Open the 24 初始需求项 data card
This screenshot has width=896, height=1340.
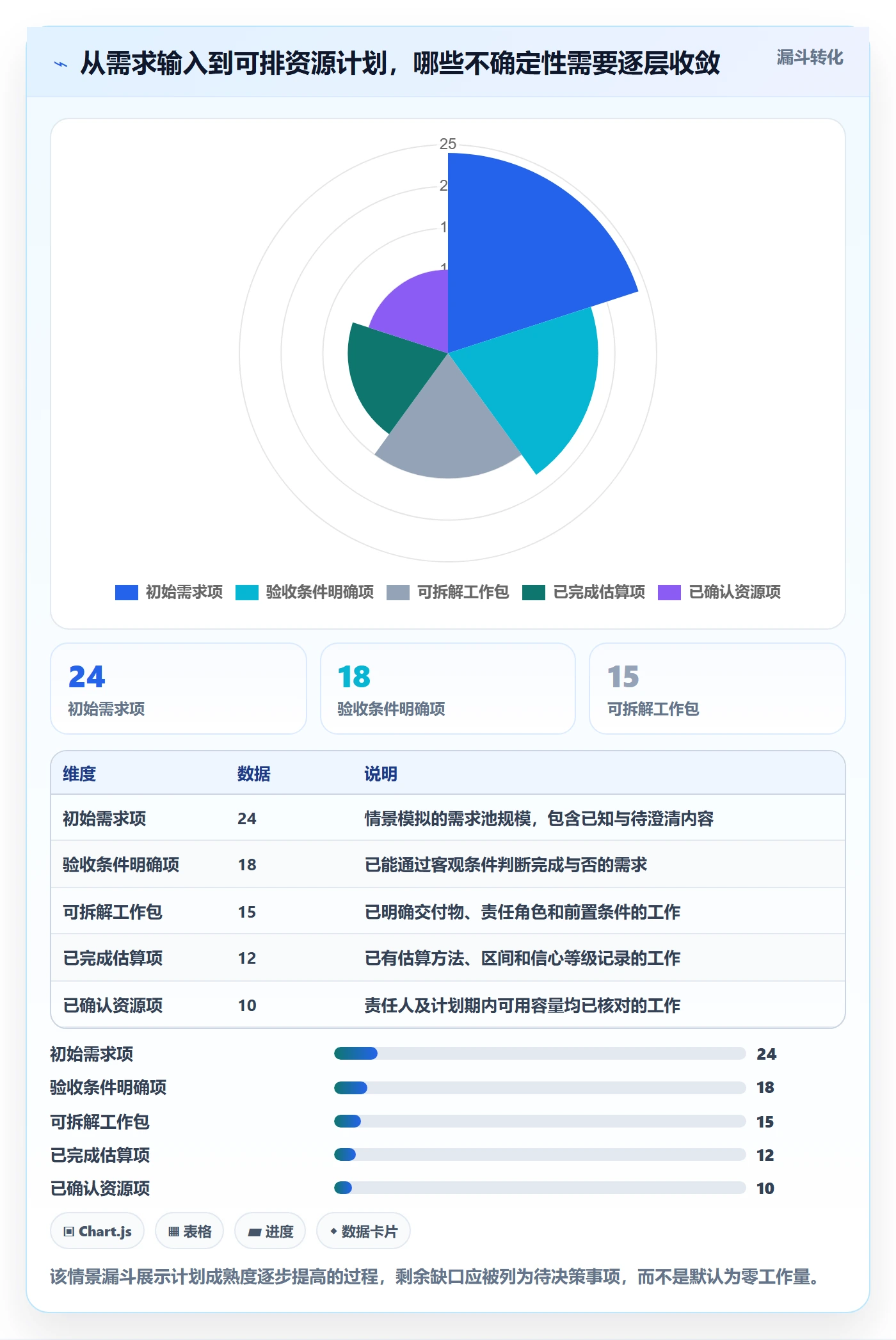[179, 689]
